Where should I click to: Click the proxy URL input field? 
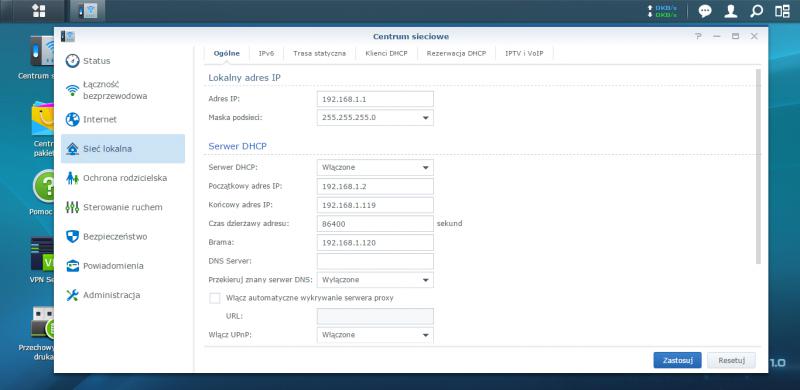click(375, 316)
